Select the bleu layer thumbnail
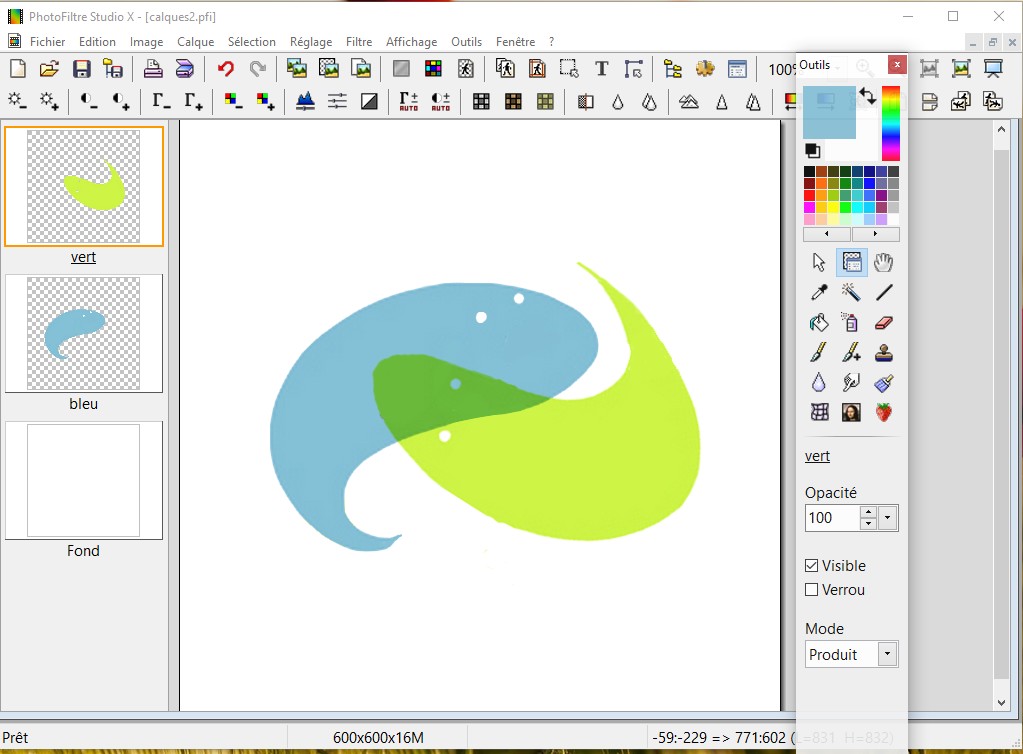The width and height of the screenshot is (1023, 754). [84, 333]
